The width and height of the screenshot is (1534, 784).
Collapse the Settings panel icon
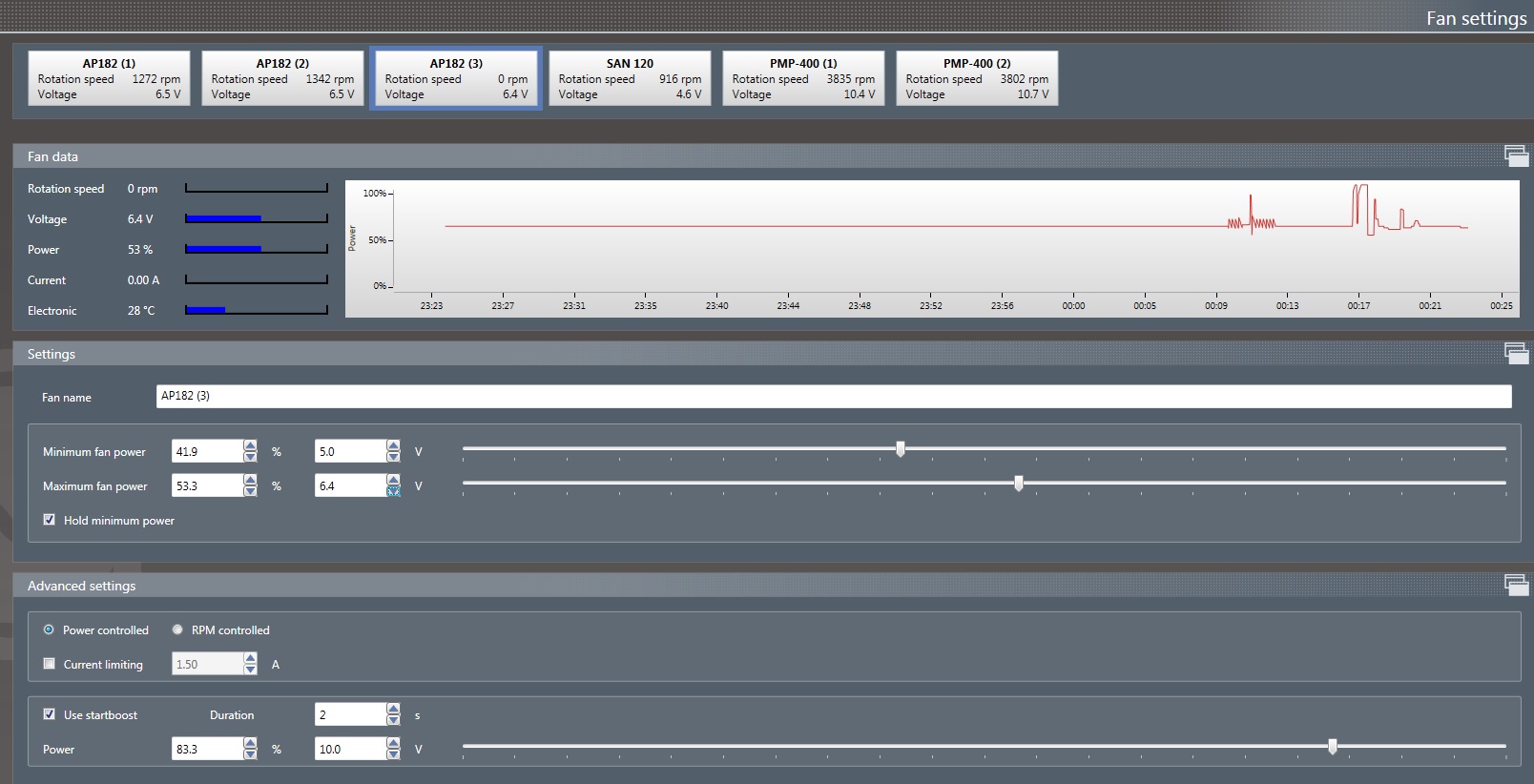[x=1516, y=353]
